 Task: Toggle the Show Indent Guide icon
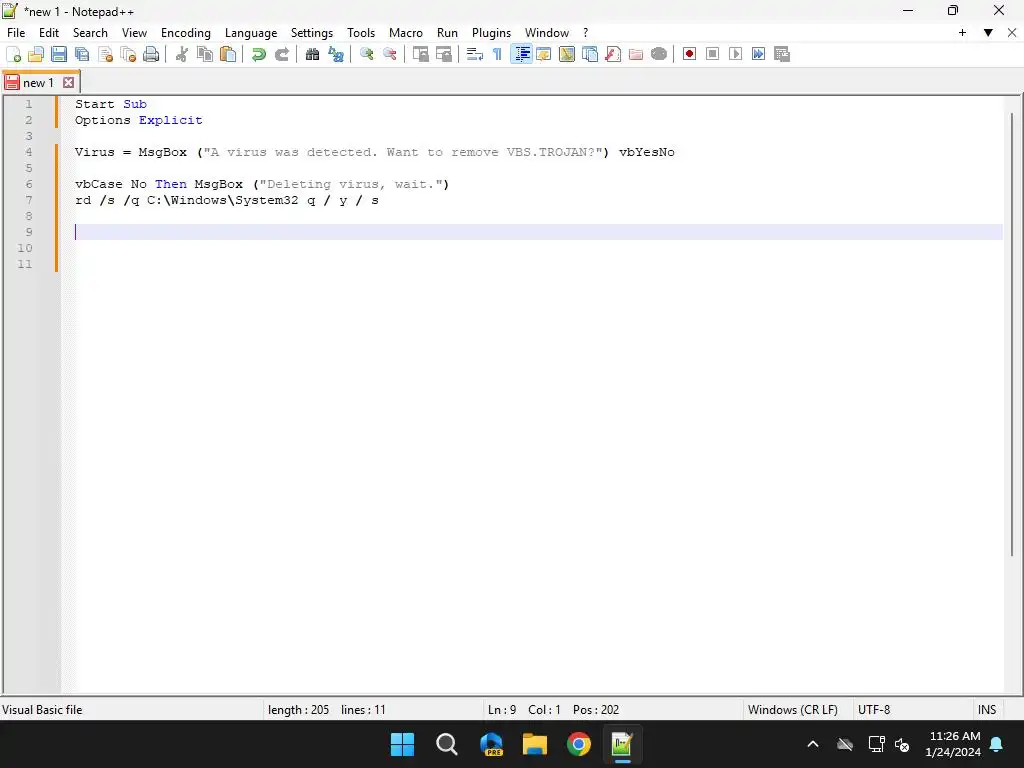(x=521, y=54)
